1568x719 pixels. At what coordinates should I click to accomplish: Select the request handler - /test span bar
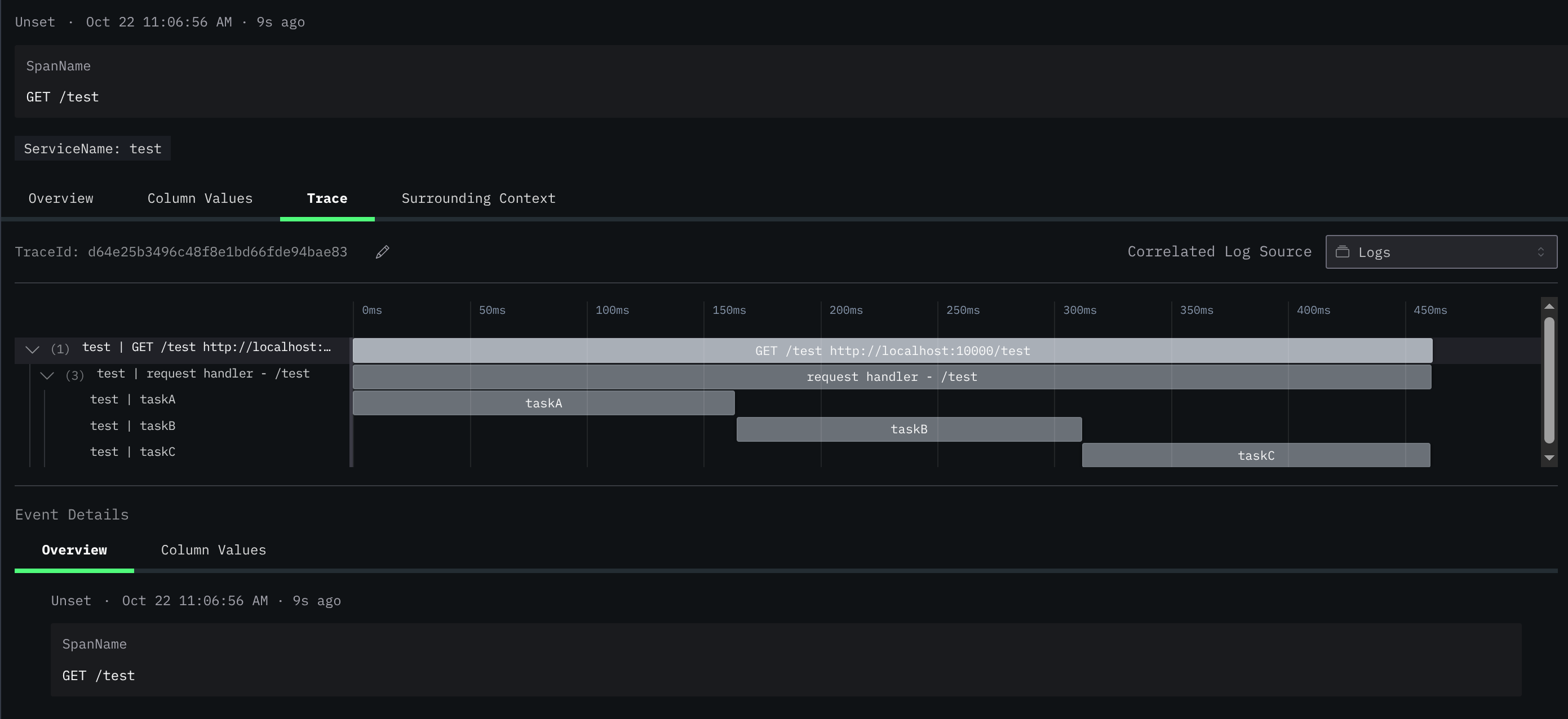[x=892, y=376]
